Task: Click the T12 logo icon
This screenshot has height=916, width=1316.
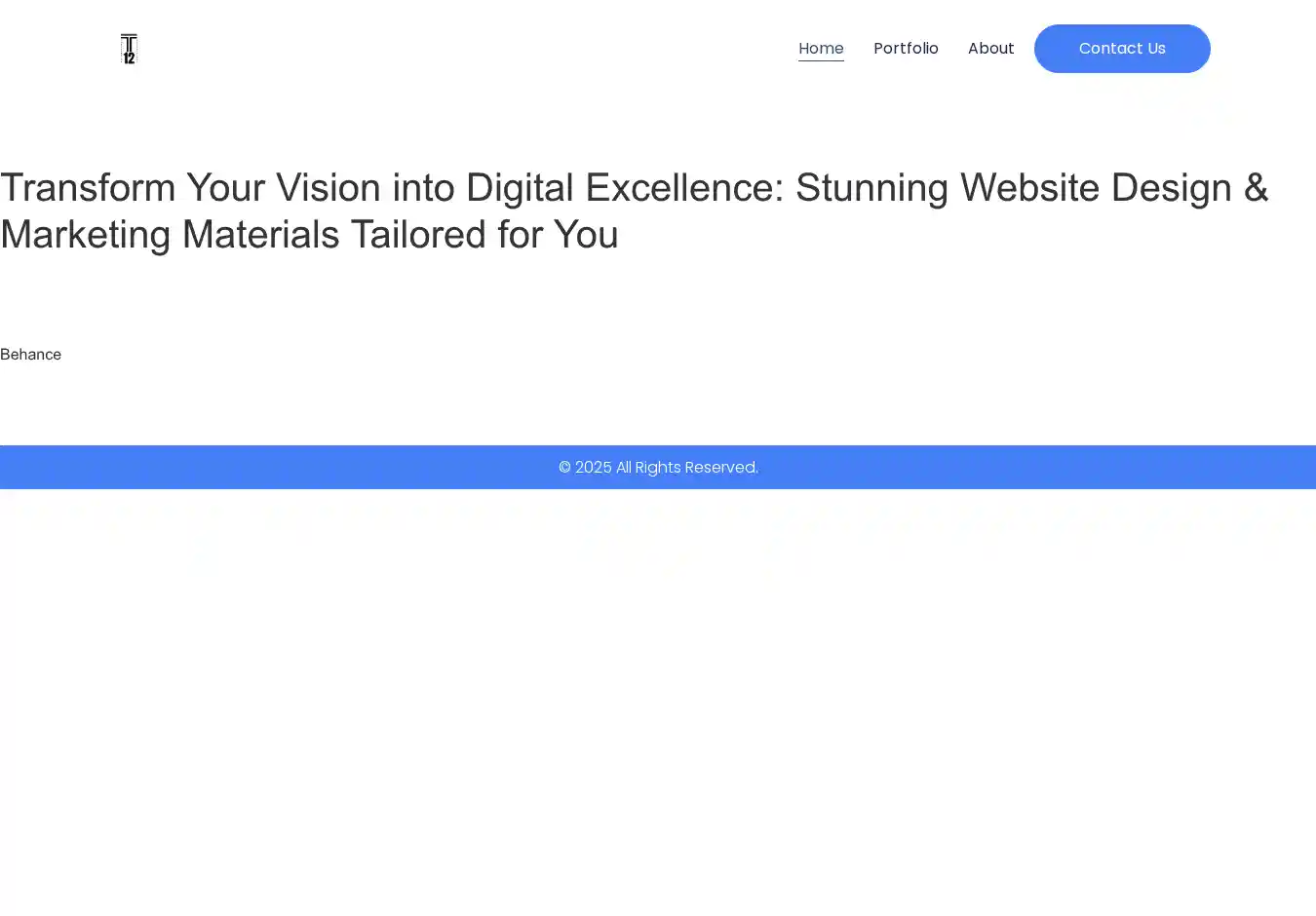Action: coord(129,49)
